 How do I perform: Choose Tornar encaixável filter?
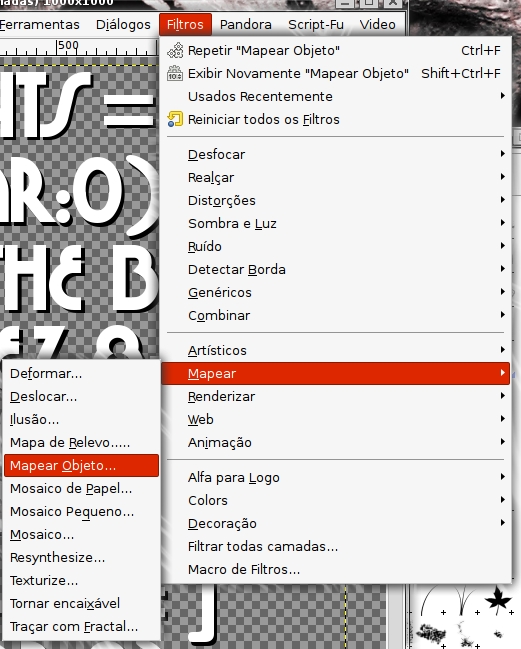[x=81, y=603]
